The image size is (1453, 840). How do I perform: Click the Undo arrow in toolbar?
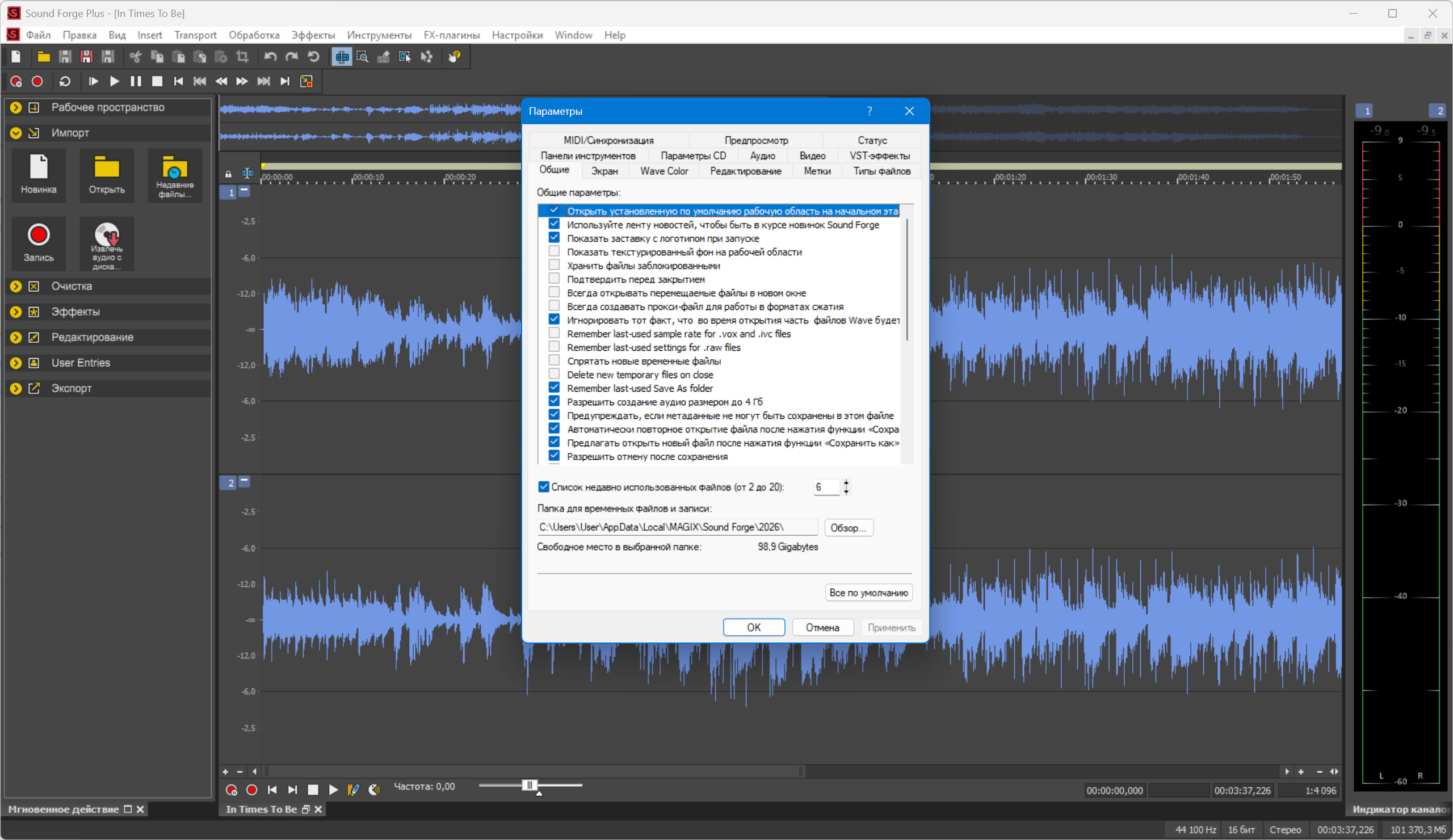click(x=270, y=57)
